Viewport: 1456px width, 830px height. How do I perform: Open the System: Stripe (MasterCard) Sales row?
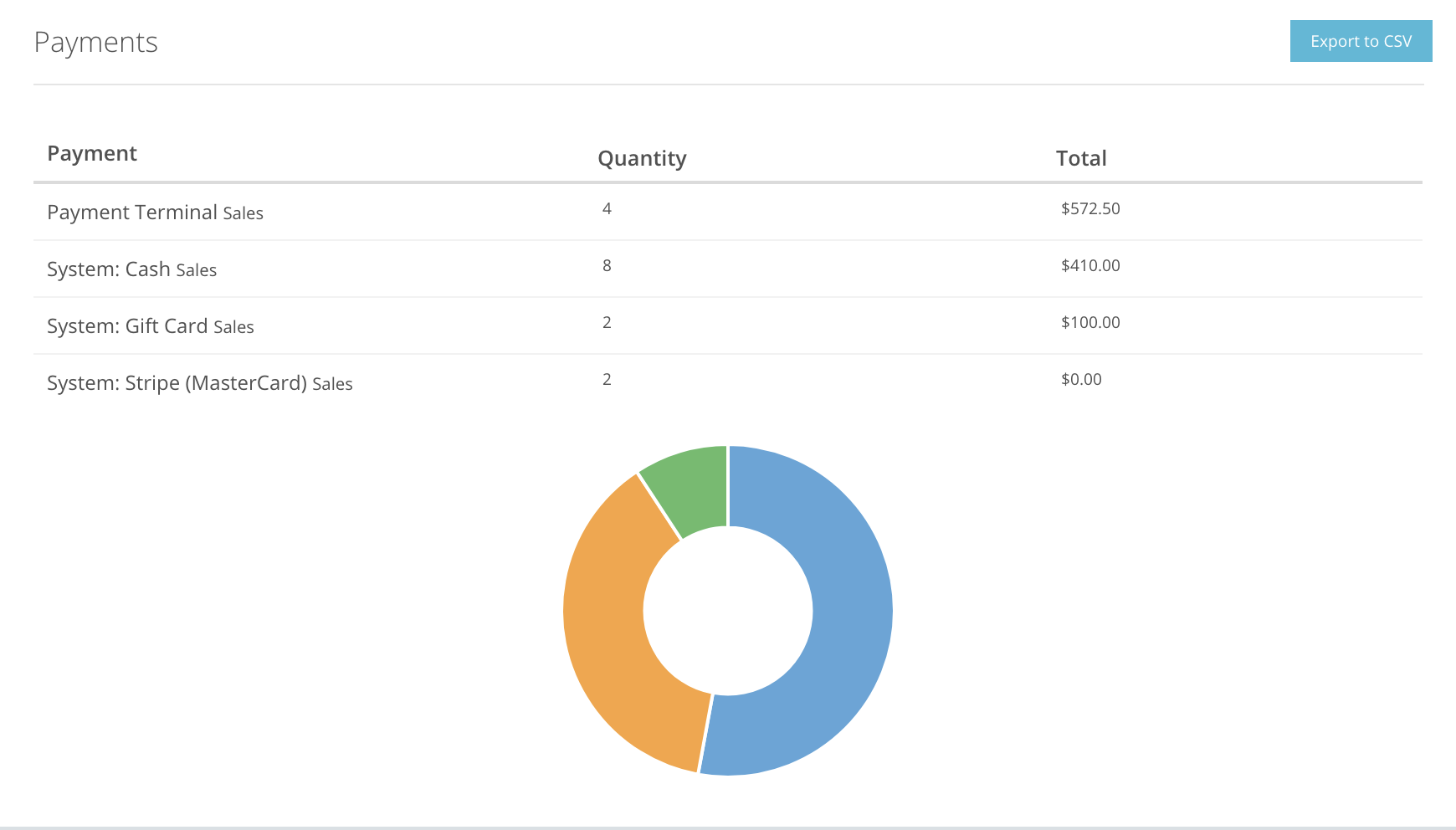click(199, 382)
